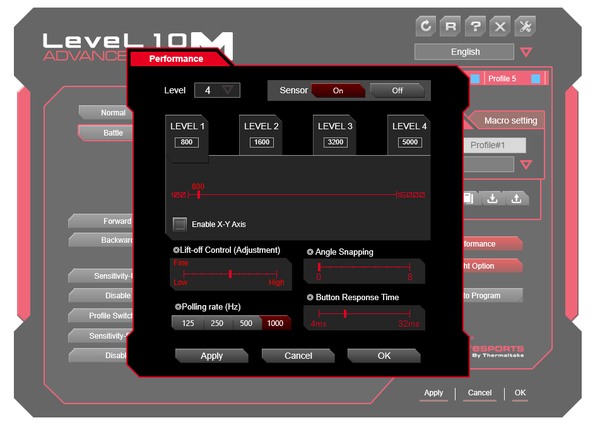Screen dimensions: 600x425
Task: Click the X close icon in toolbar
Action: tap(500, 26)
